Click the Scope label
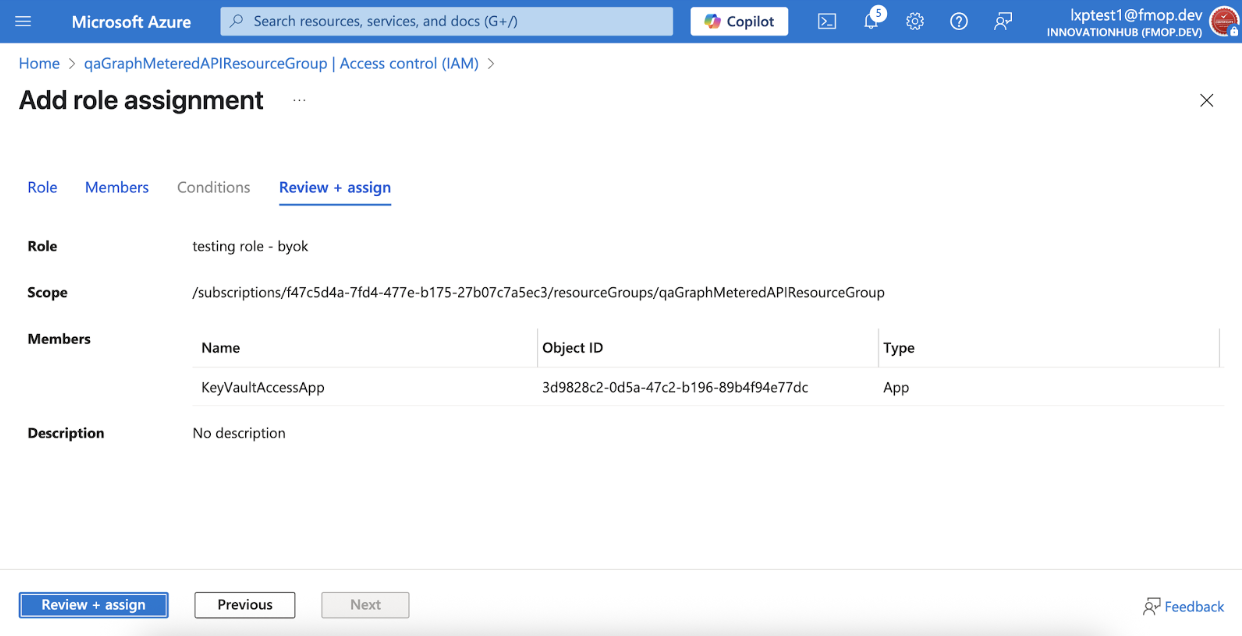 47,292
